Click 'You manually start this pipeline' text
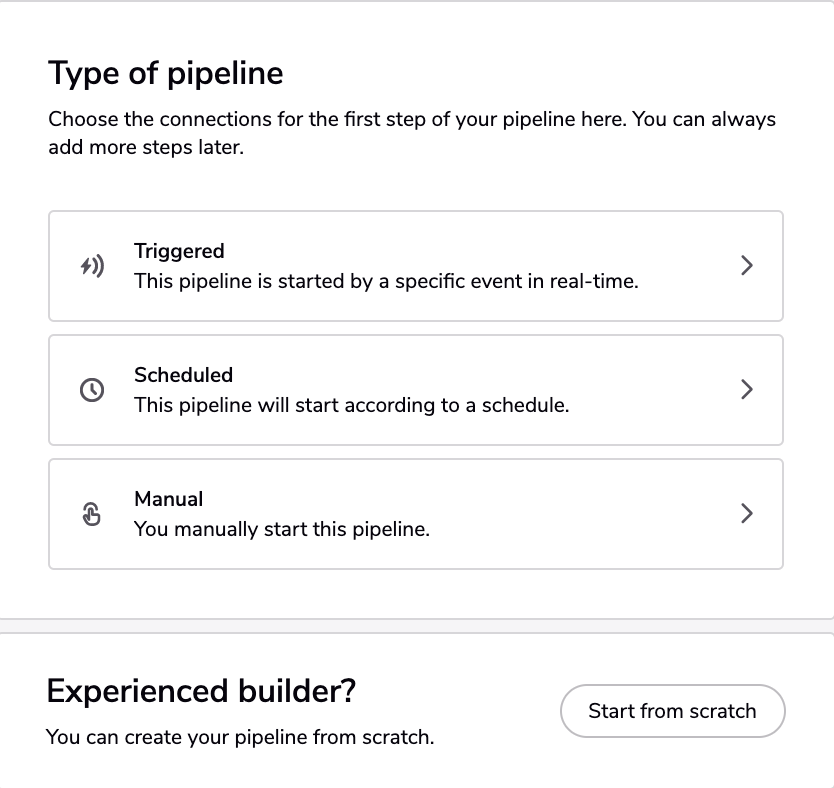The image size is (834, 788). coord(282,529)
